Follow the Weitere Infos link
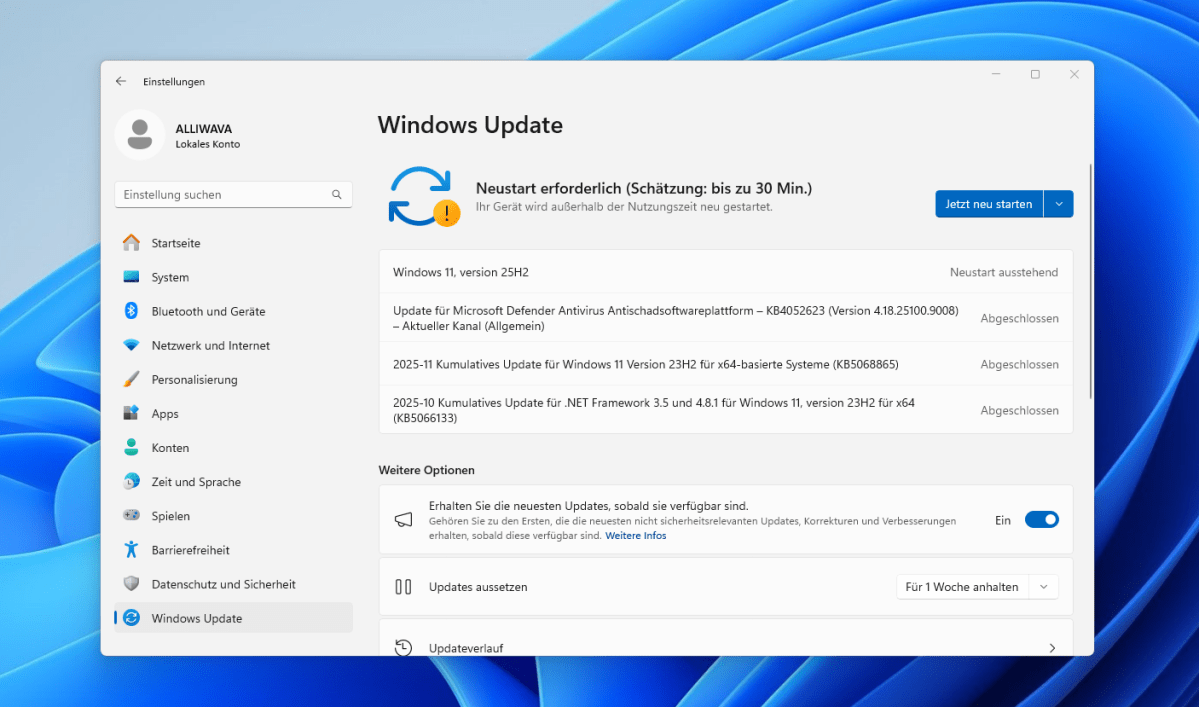 (635, 535)
